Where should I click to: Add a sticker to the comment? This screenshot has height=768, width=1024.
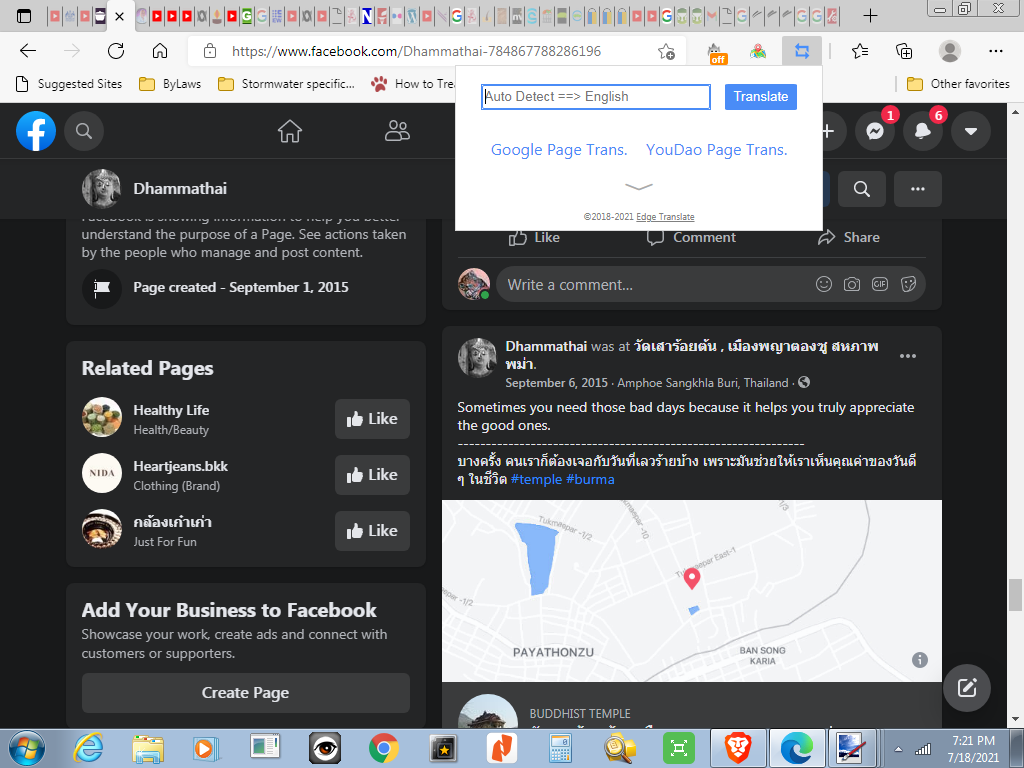(x=908, y=284)
